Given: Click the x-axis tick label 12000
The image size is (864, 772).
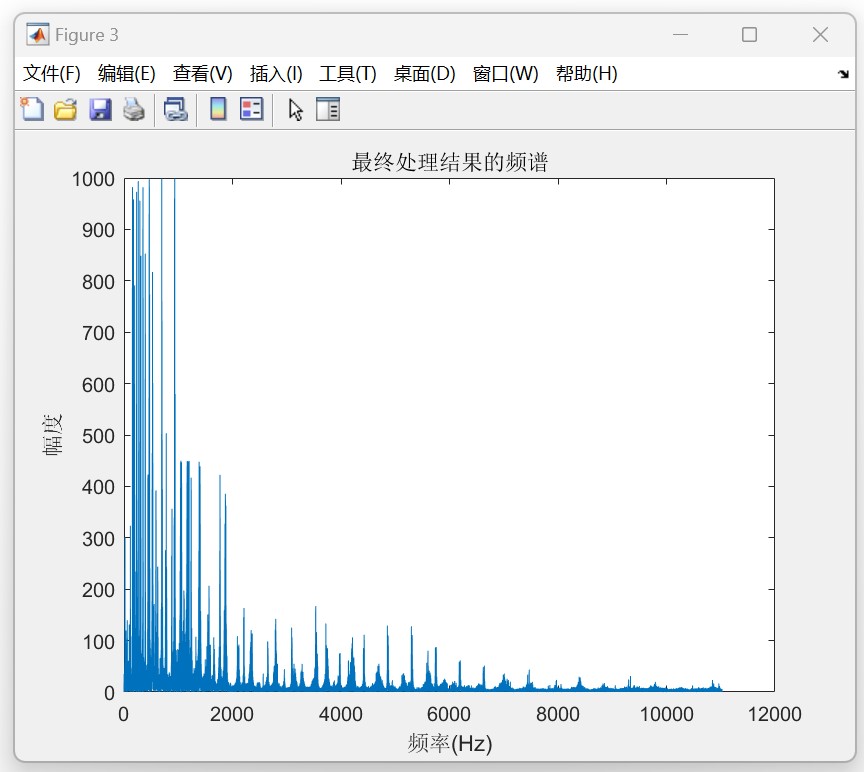Looking at the screenshot, I should pos(774,714).
